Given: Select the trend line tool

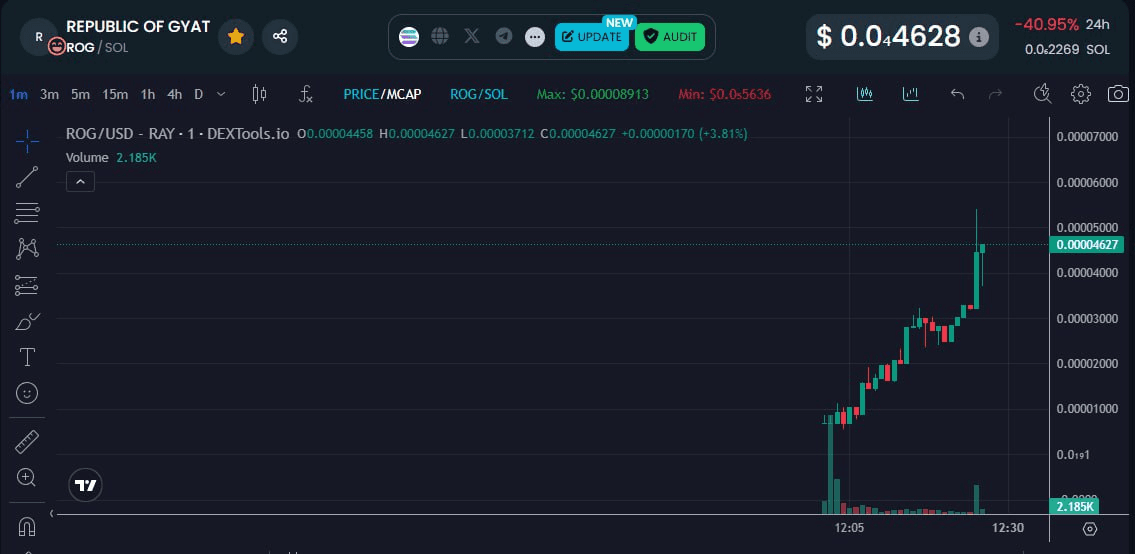Looking at the screenshot, I should coord(27,177).
